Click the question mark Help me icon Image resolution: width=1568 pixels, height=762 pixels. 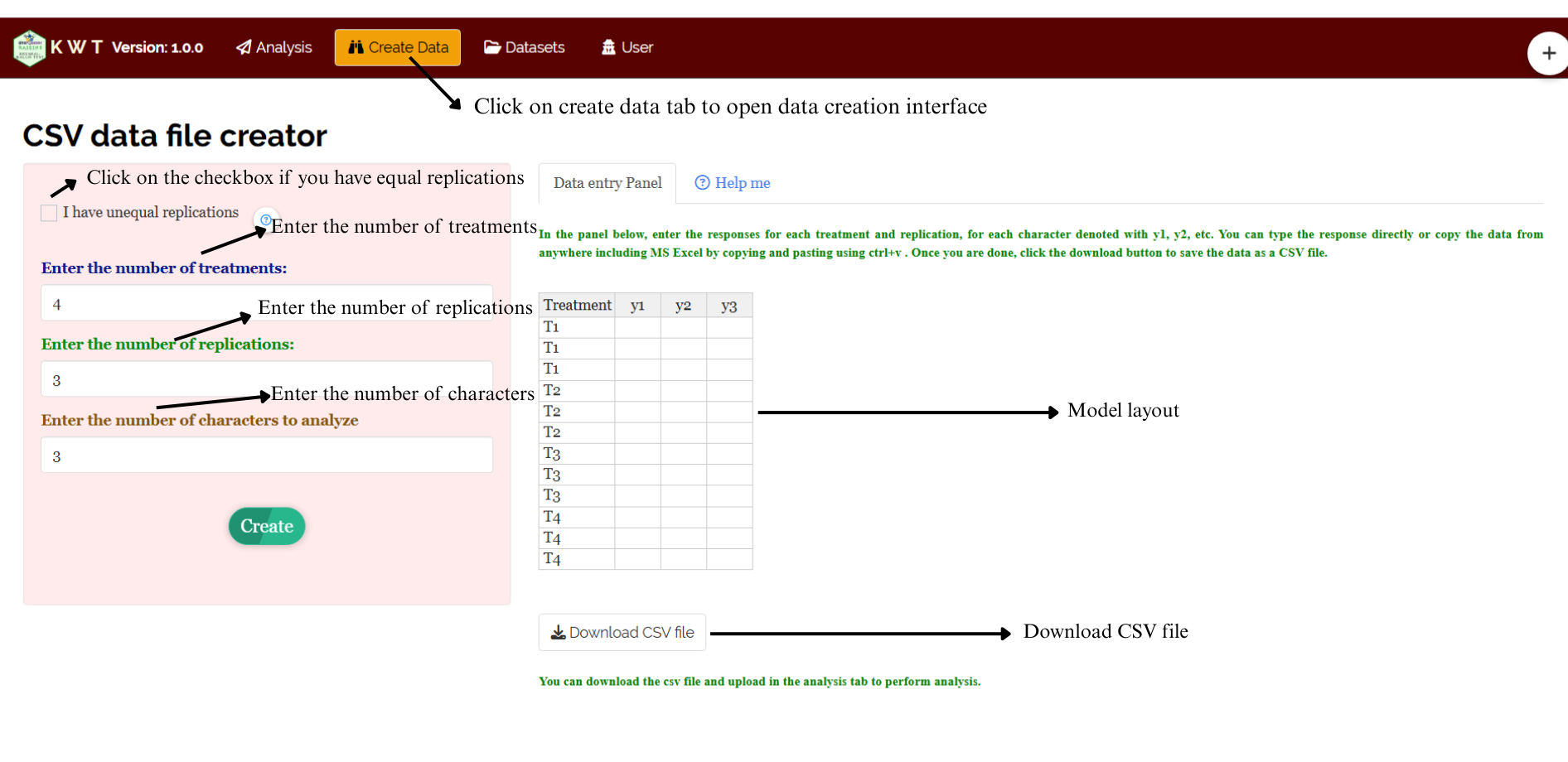(x=702, y=182)
